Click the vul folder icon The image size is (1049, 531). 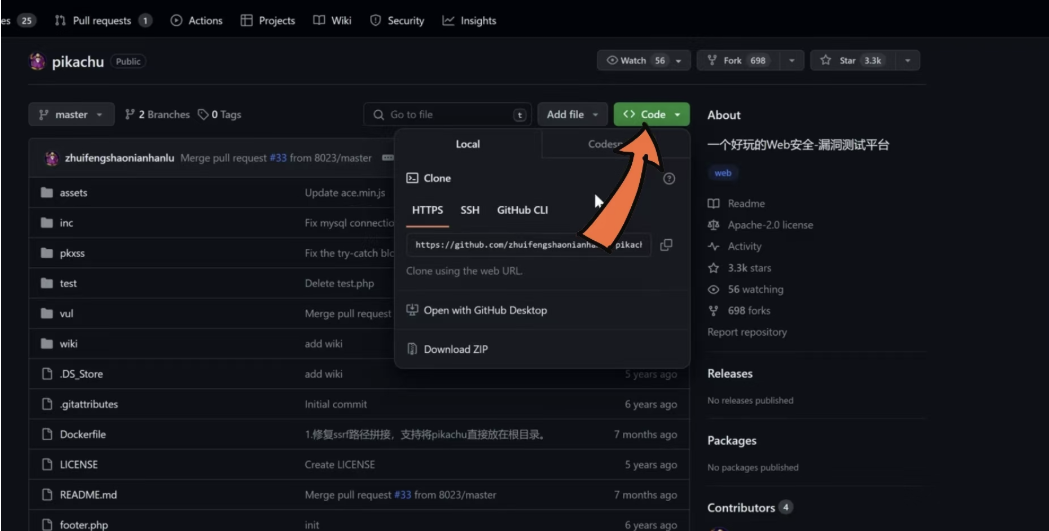[x=46, y=313]
